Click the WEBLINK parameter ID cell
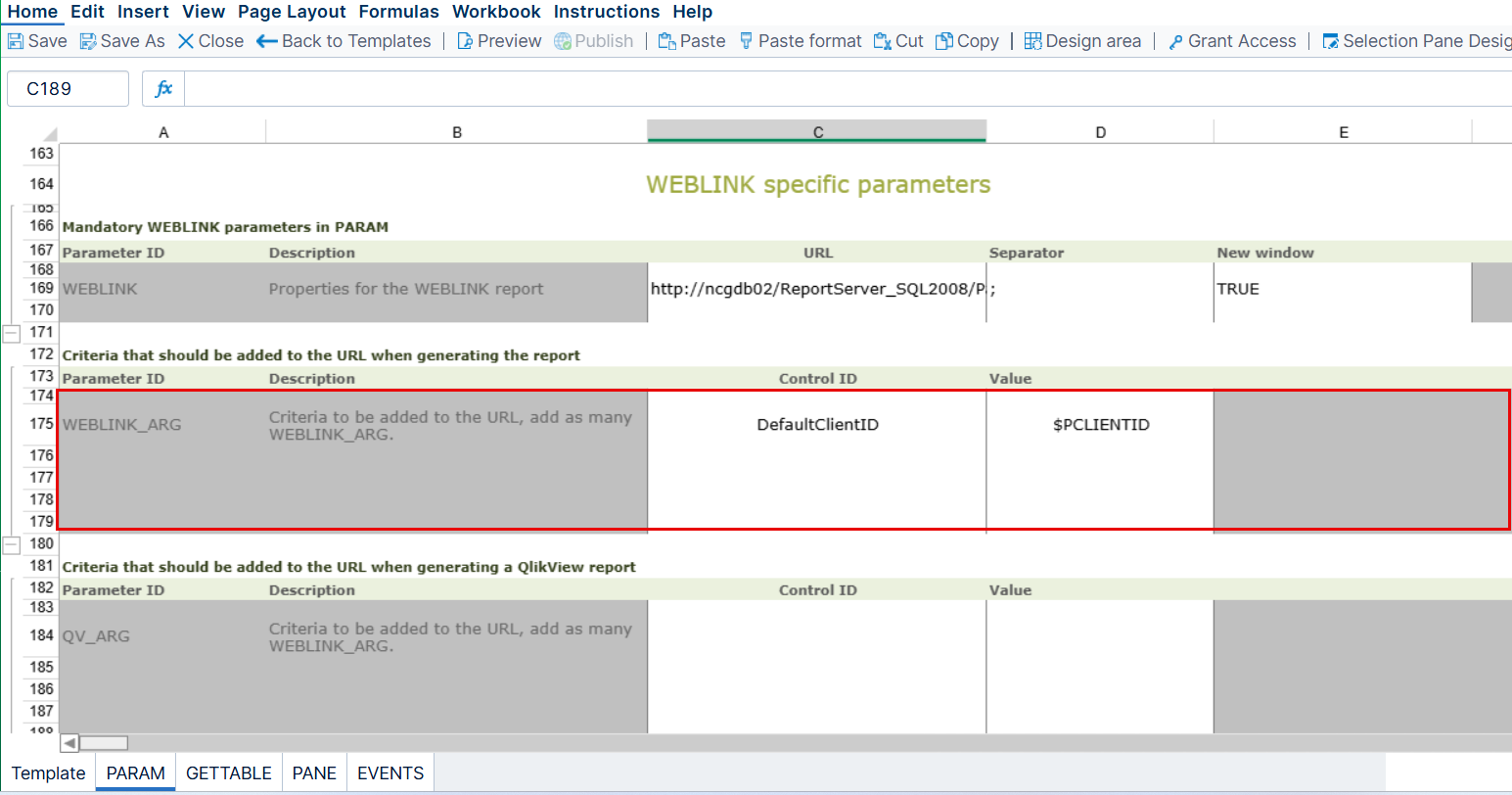 coord(162,289)
